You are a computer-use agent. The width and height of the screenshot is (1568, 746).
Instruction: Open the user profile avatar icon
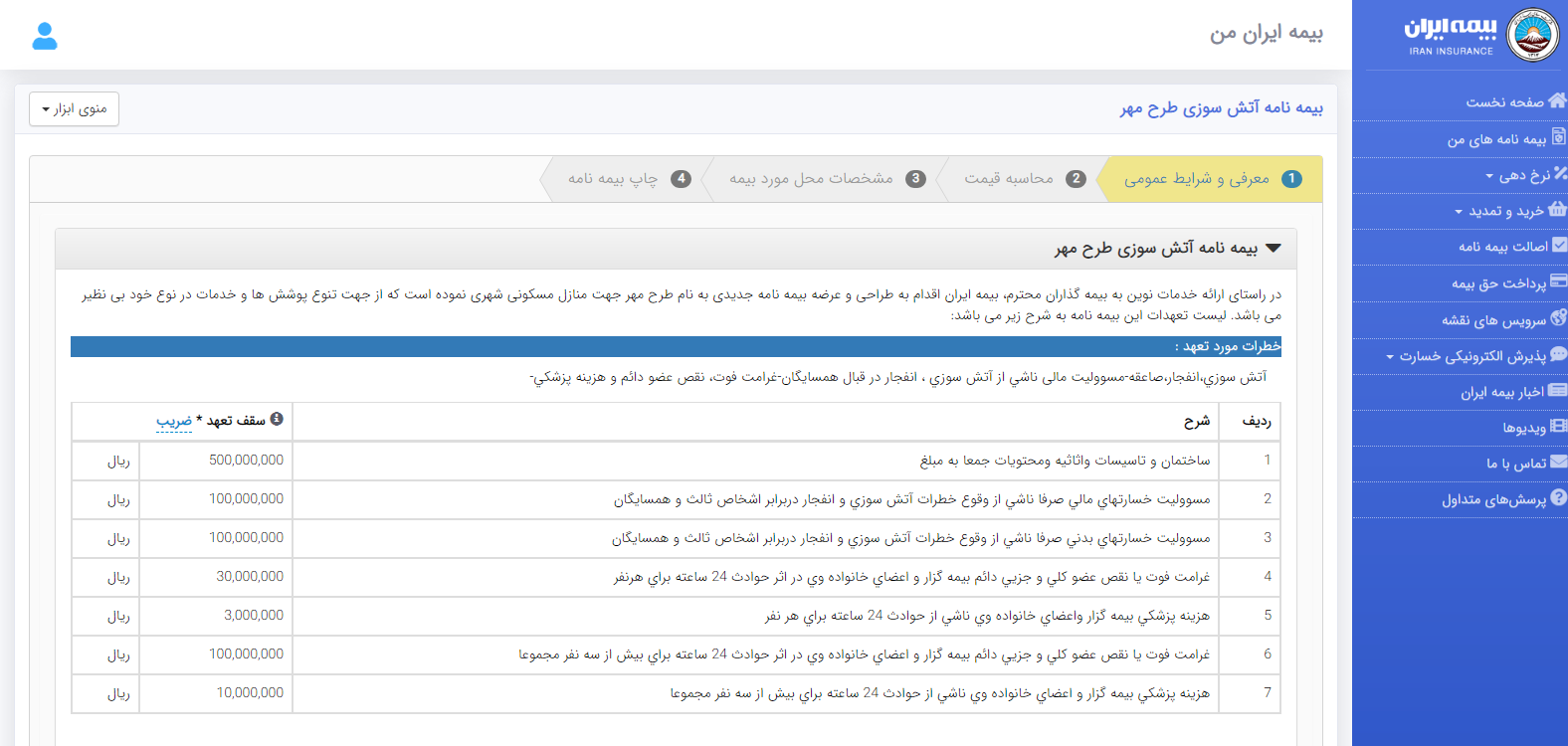(45, 36)
